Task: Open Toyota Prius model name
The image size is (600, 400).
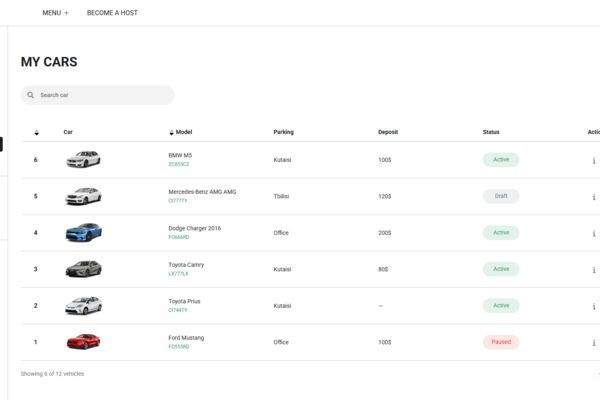Action: [x=184, y=301]
